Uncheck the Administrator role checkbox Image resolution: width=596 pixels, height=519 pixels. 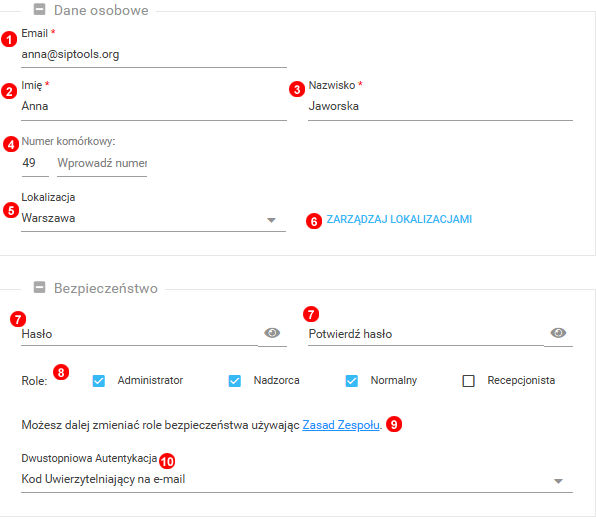pyautogui.click(x=99, y=381)
